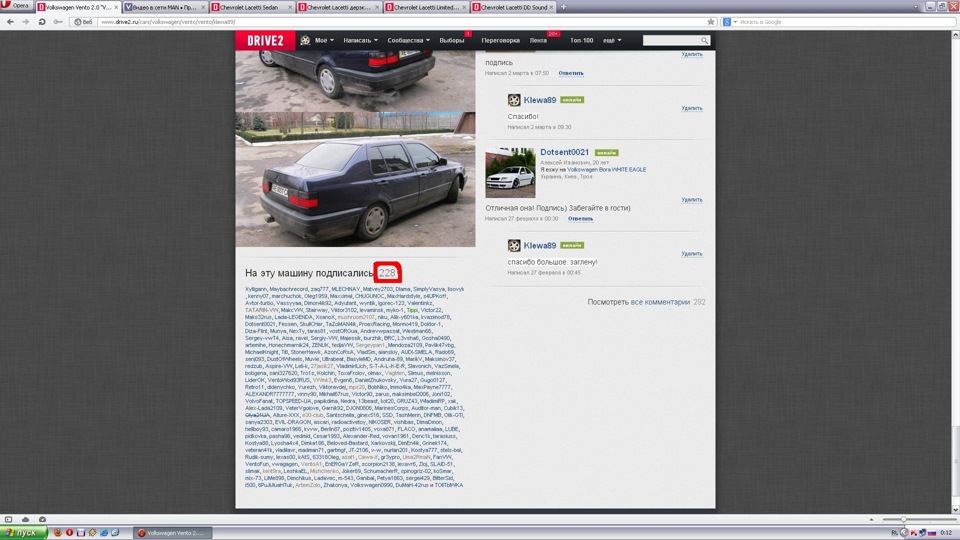The height and width of the screenshot is (540, 960).
Task: Open the Выборы menu item
Action: [452, 40]
